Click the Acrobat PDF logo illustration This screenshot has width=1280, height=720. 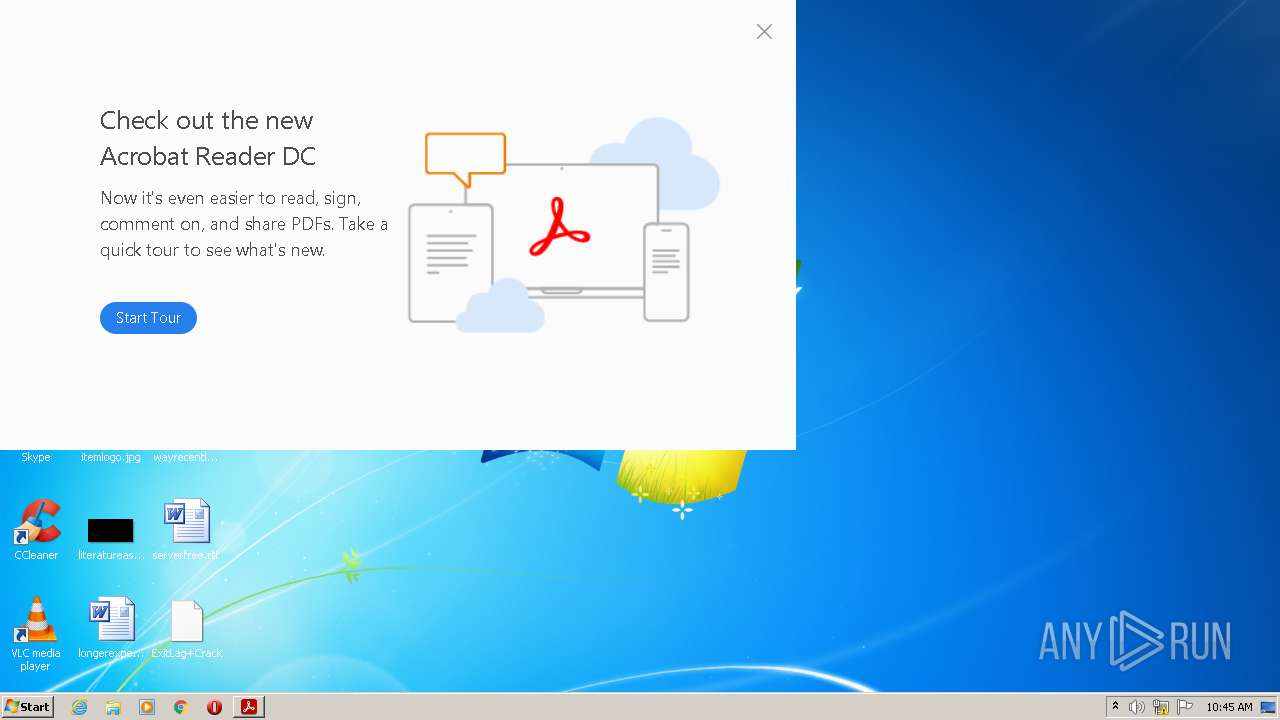560,226
